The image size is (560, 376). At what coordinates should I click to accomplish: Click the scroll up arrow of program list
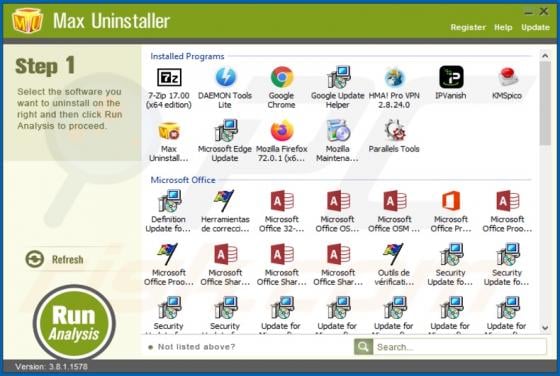point(545,56)
